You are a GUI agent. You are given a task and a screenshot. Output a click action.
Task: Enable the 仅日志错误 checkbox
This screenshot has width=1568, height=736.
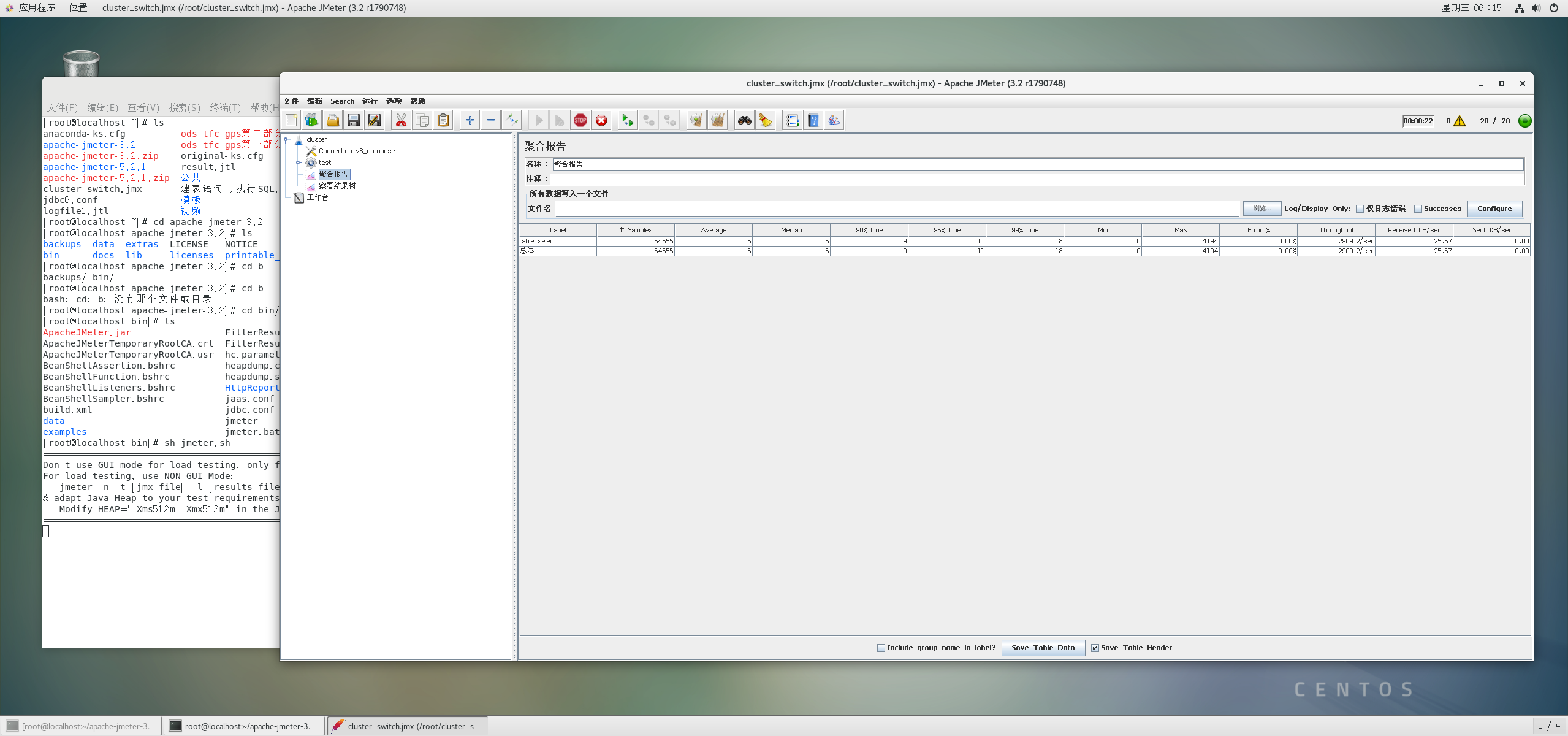tap(1360, 209)
